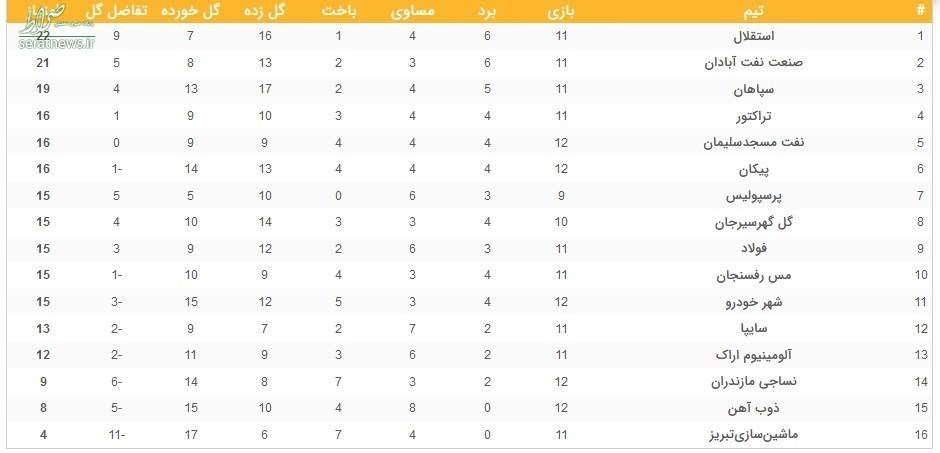Click the گل خورده column header
Viewport: 940px width, 453px height.
click(x=191, y=11)
